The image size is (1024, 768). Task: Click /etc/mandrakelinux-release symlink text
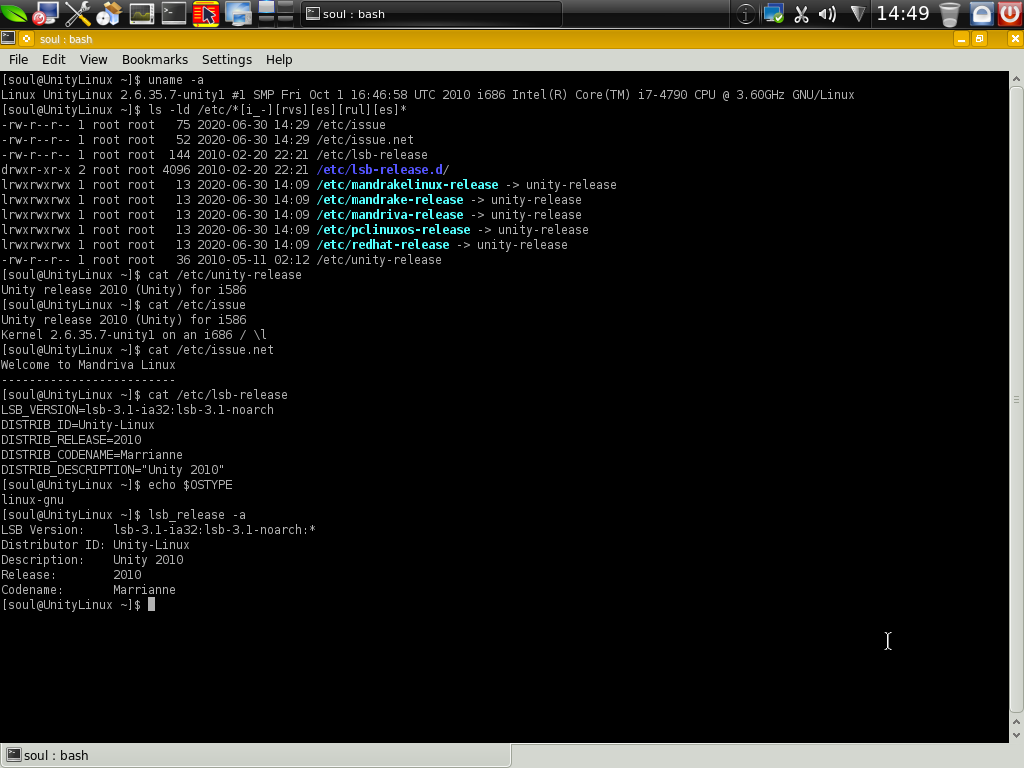click(x=408, y=185)
